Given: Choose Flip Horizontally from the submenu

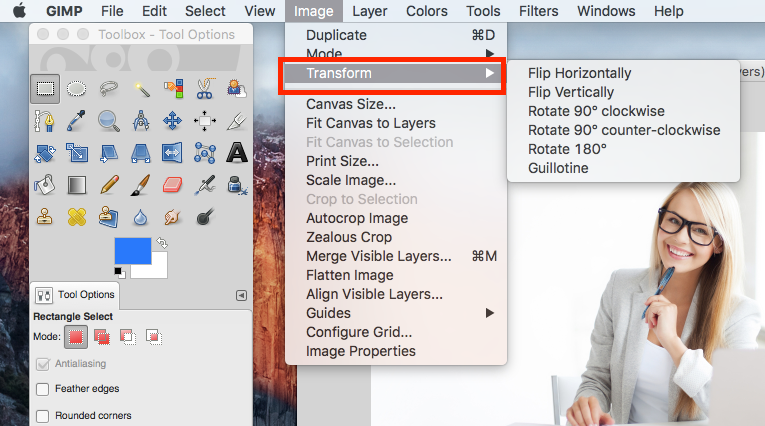Looking at the screenshot, I should 580,73.
